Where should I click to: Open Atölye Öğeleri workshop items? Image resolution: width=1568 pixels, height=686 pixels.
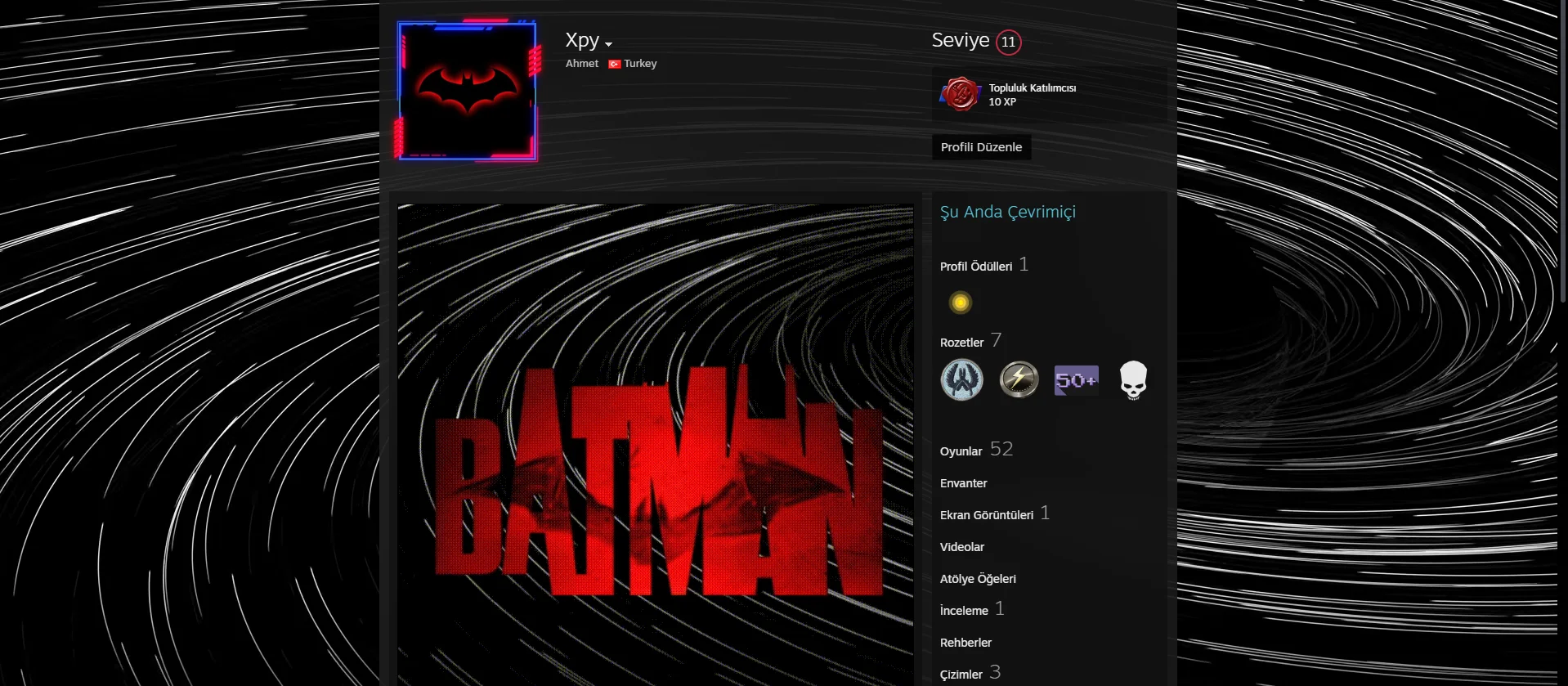(x=978, y=579)
